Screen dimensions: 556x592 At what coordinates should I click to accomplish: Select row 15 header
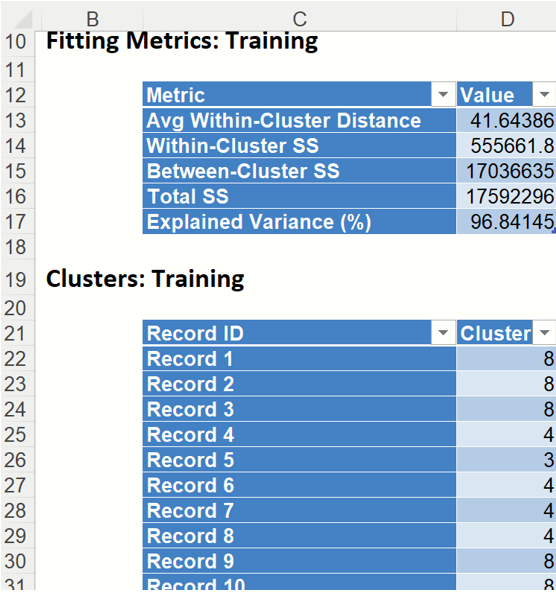click(17, 171)
